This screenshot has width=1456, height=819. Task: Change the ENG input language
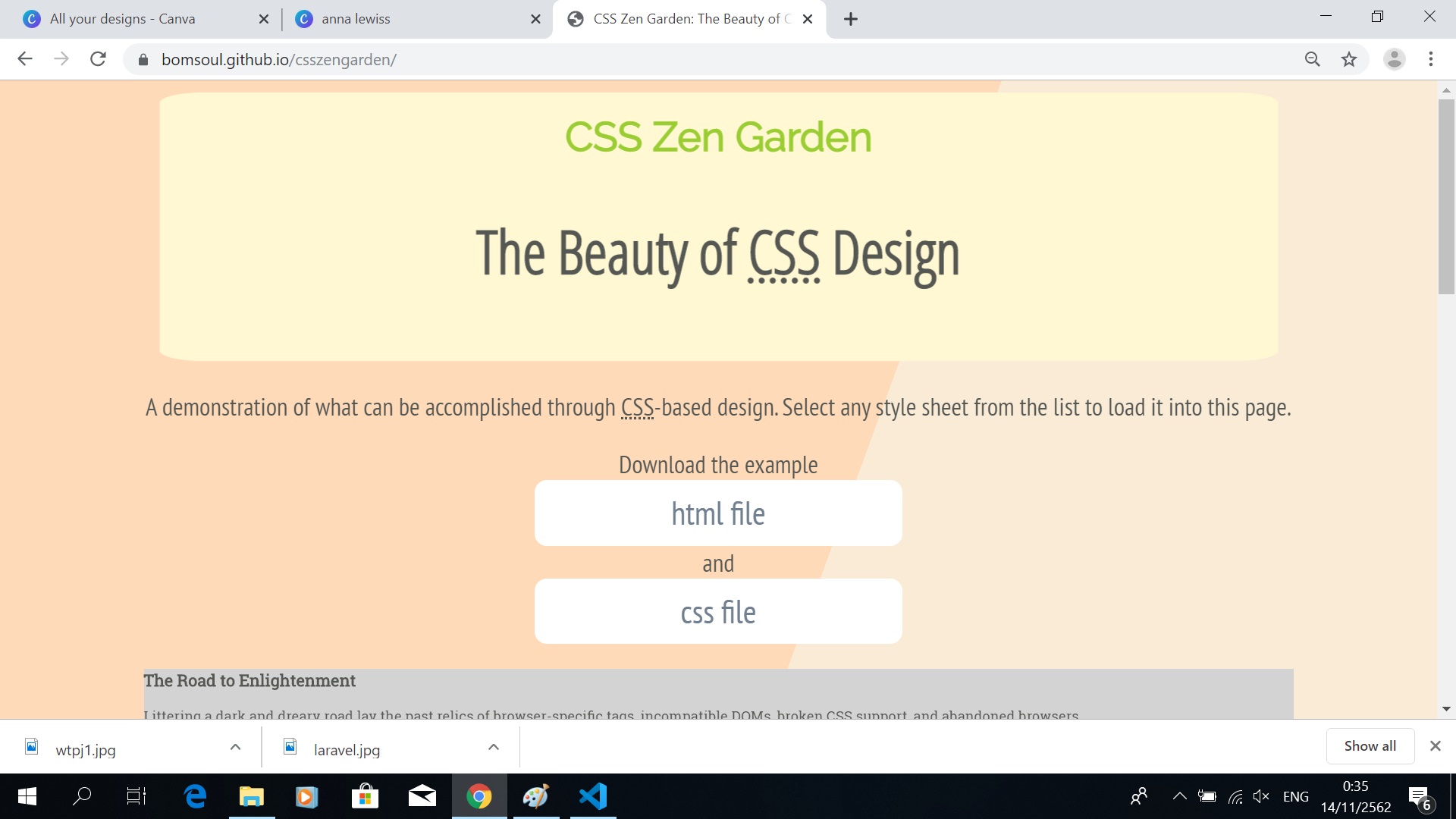(1295, 796)
